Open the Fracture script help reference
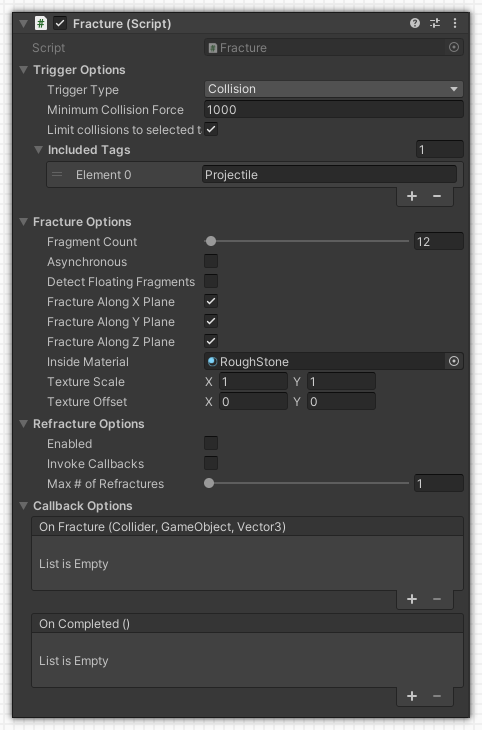The width and height of the screenshot is (482, 730). pyautogui.click(x=414, y=23)
